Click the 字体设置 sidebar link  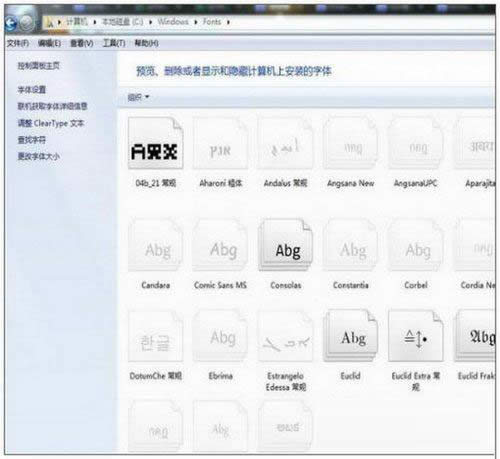(32, 90)
